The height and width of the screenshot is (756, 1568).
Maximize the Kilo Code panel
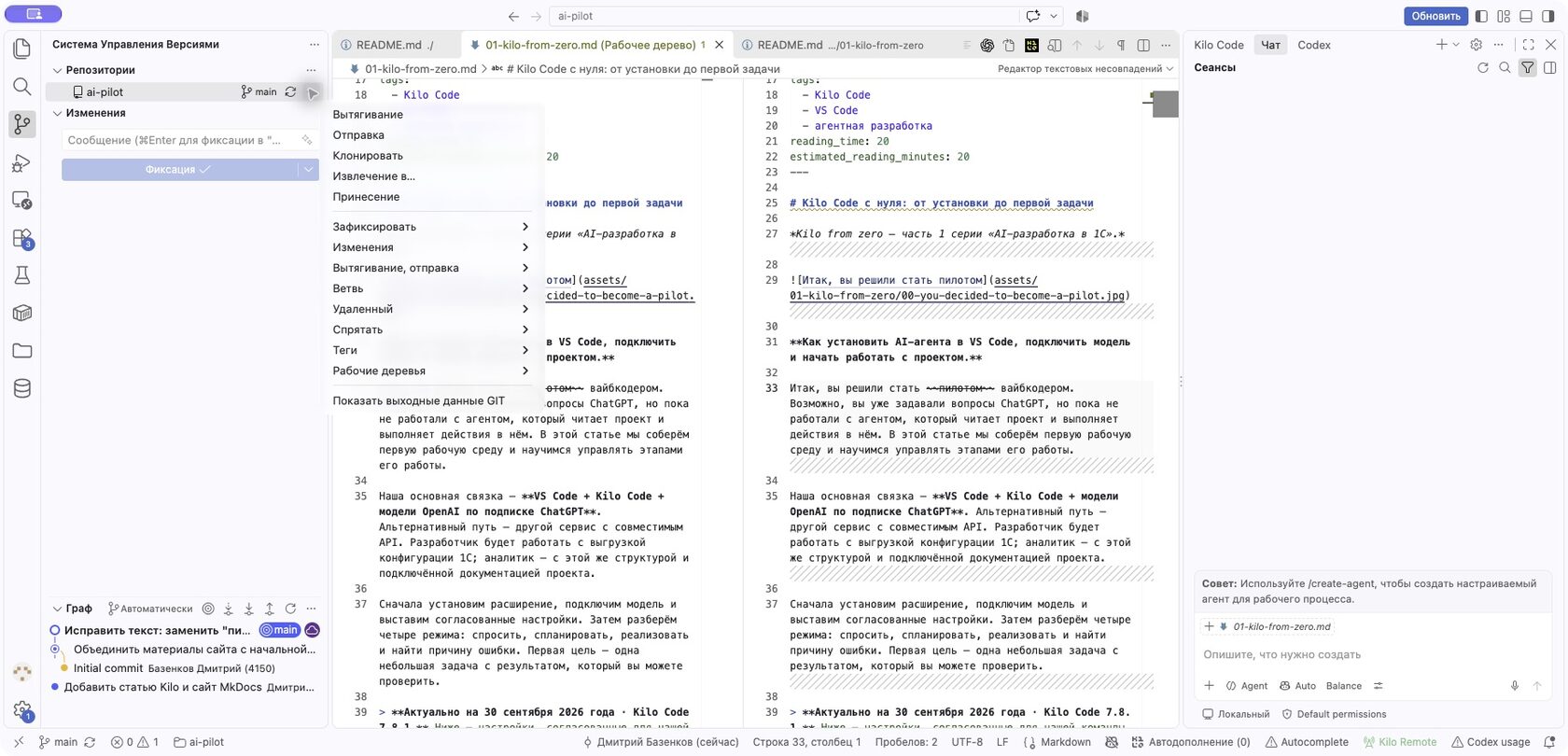[1528, 45]
